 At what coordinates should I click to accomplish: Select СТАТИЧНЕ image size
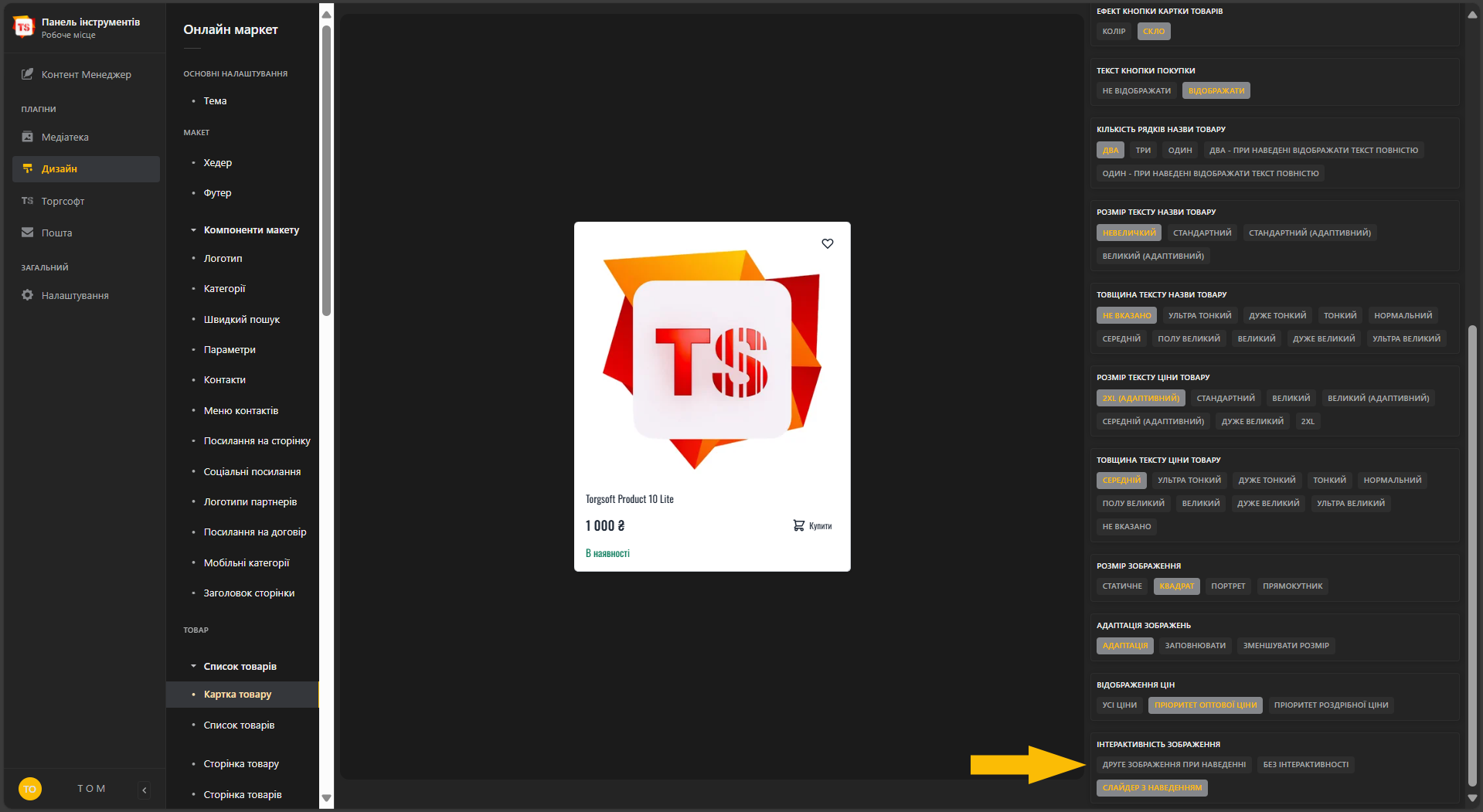coord(1122,586)
